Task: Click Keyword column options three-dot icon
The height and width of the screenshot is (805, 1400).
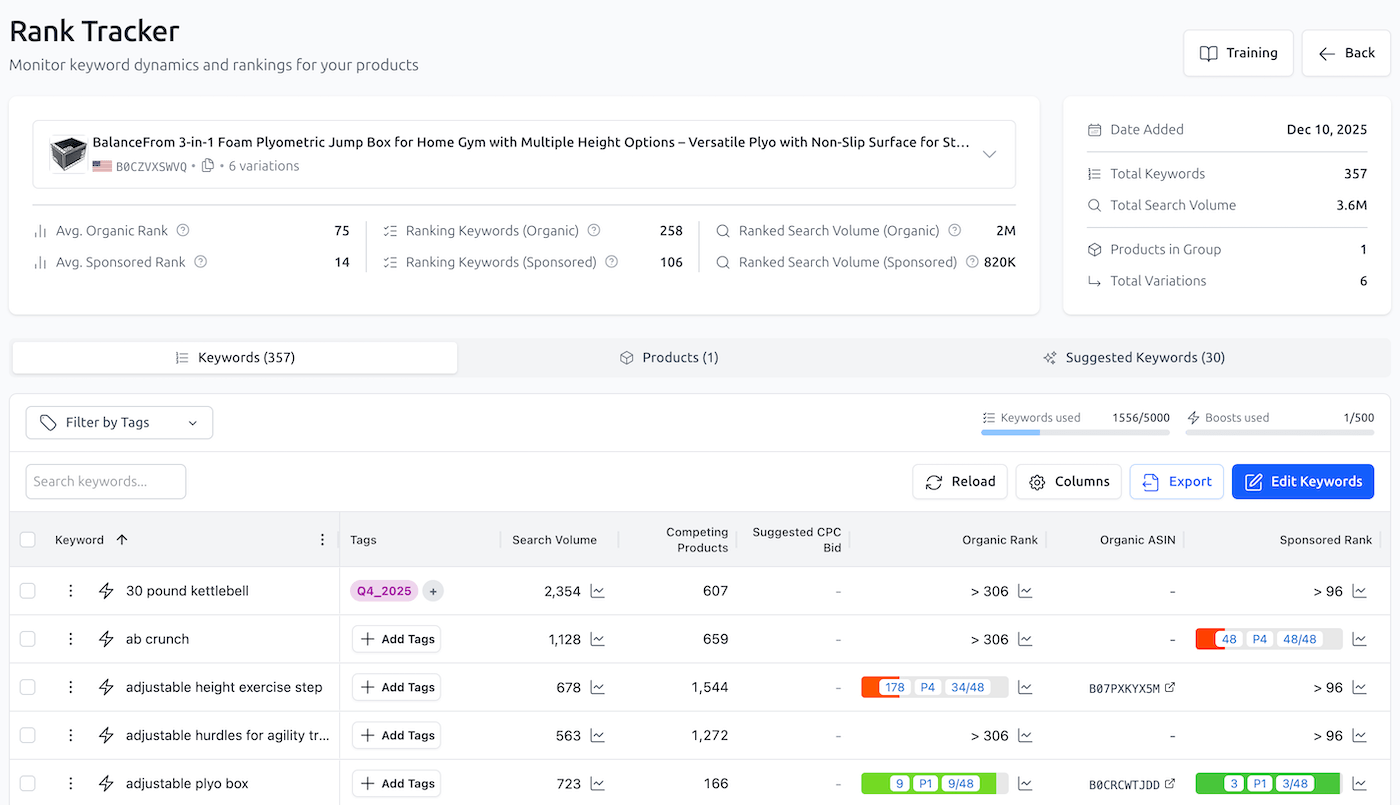Action: 322,540
